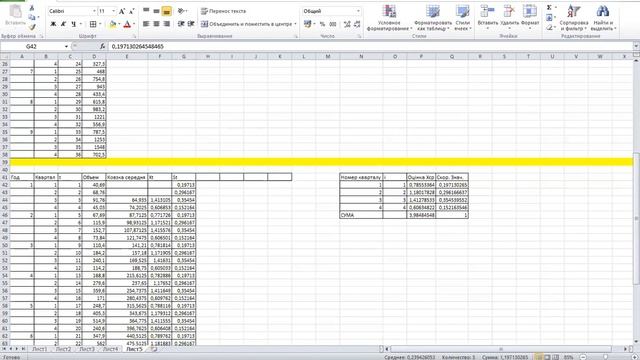640x360 pixels.
Task: Open Стили ячеек cell styles gallery
Action: coord(463,18)
